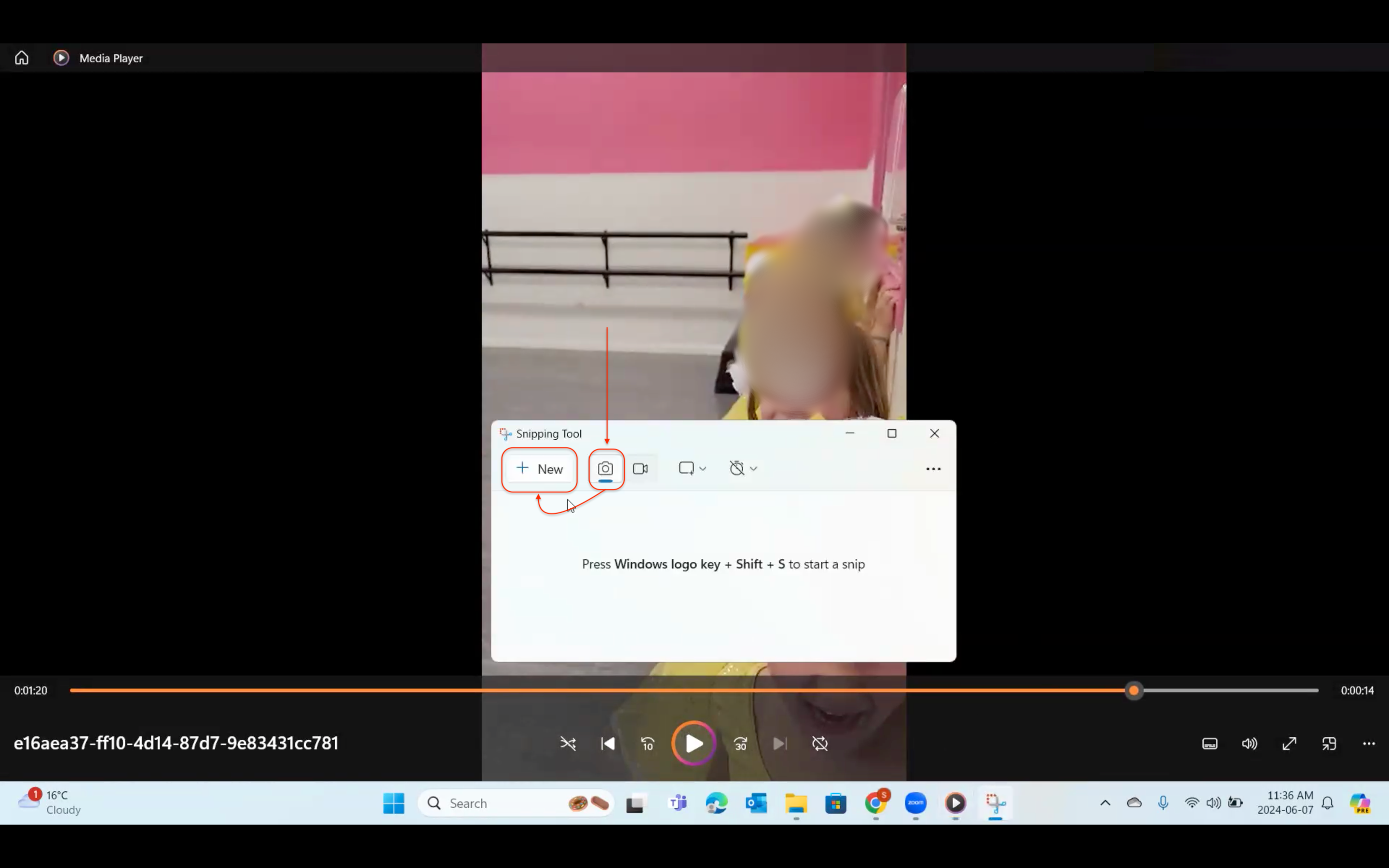Click the New snip button

coord(539,469)
